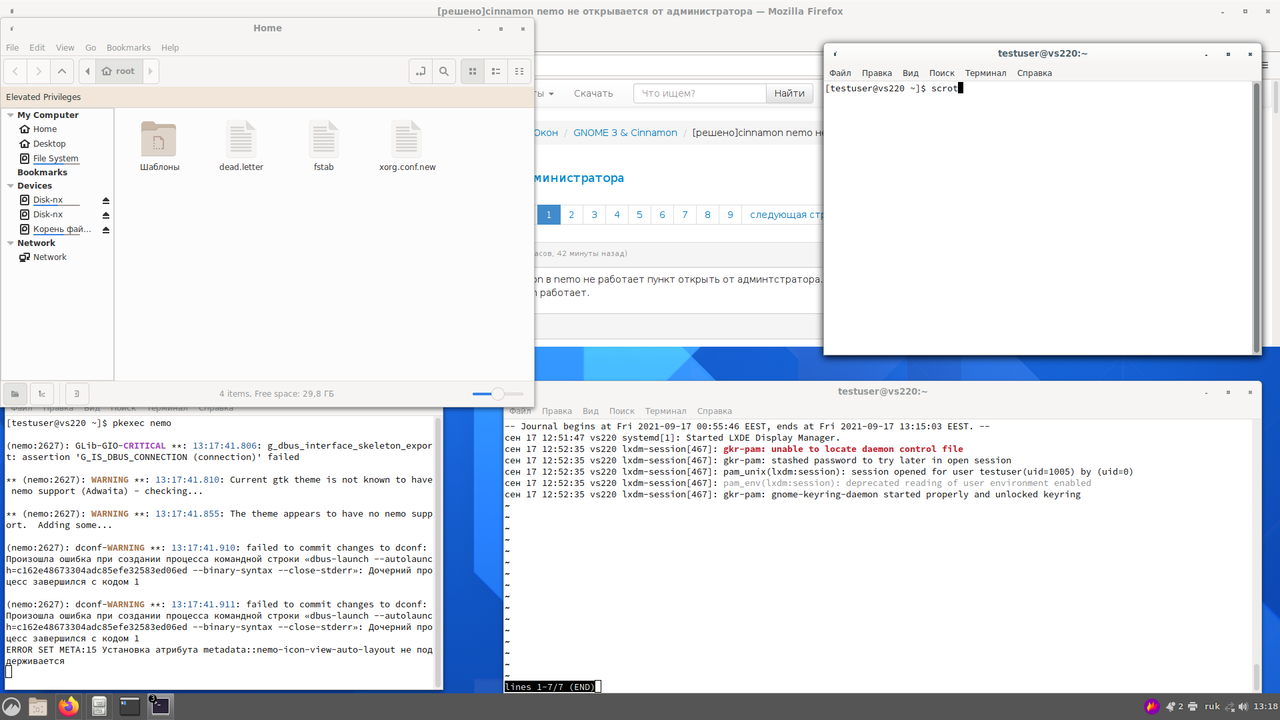Click Скачать link on the Firefox page
This screenshot has height=720, width=1280.
pos(593,93)
